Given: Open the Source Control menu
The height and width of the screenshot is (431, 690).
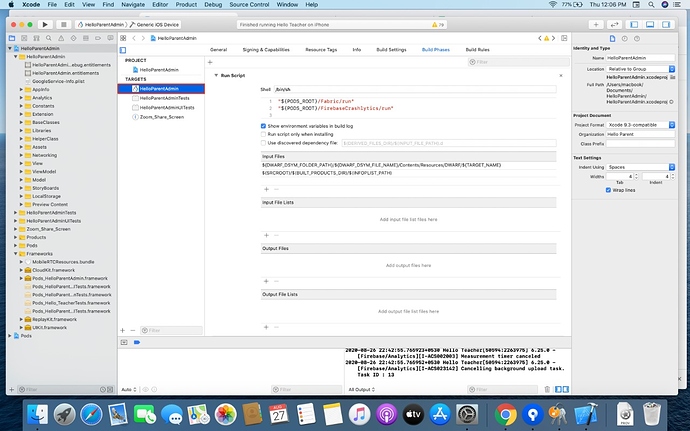Looking at the screenshot, I should pos(249,4).
